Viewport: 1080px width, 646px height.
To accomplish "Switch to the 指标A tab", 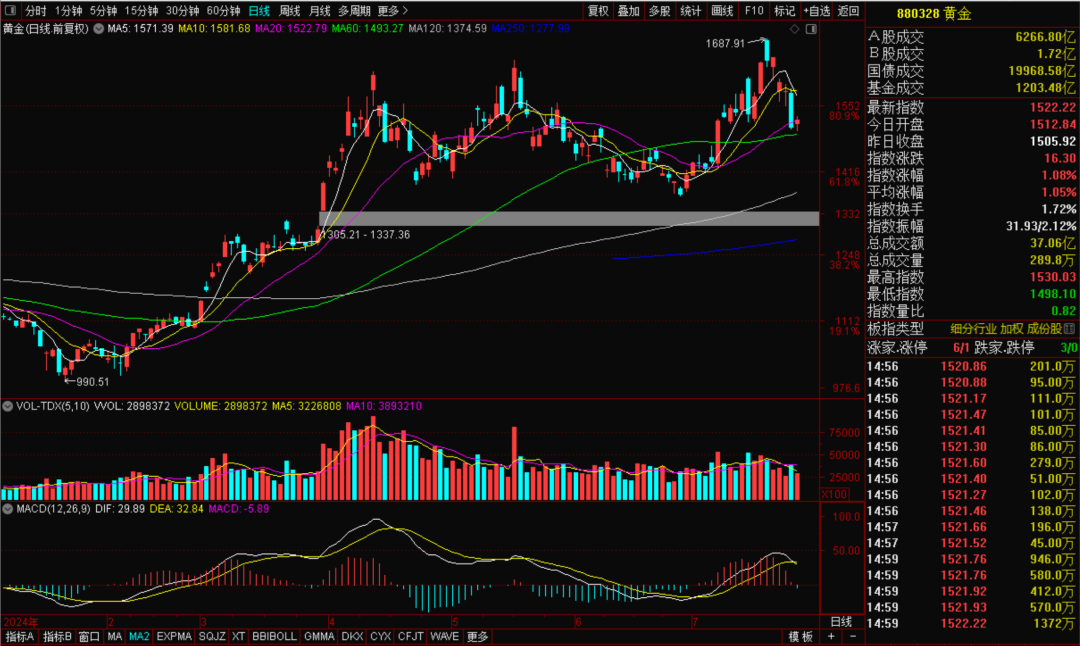I will (20, 637).
